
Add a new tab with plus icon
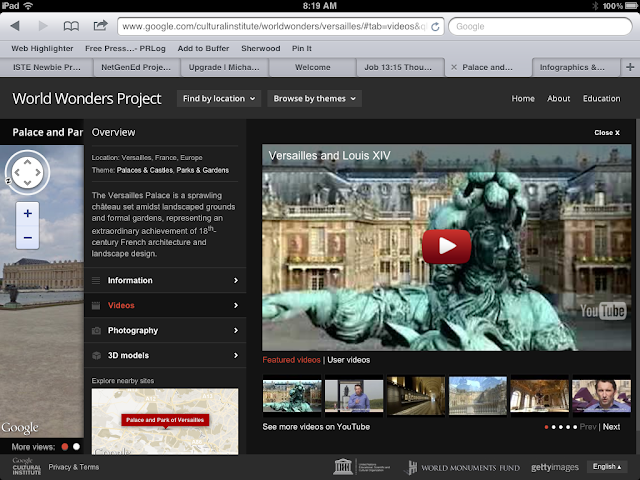[x=630, y=67]
